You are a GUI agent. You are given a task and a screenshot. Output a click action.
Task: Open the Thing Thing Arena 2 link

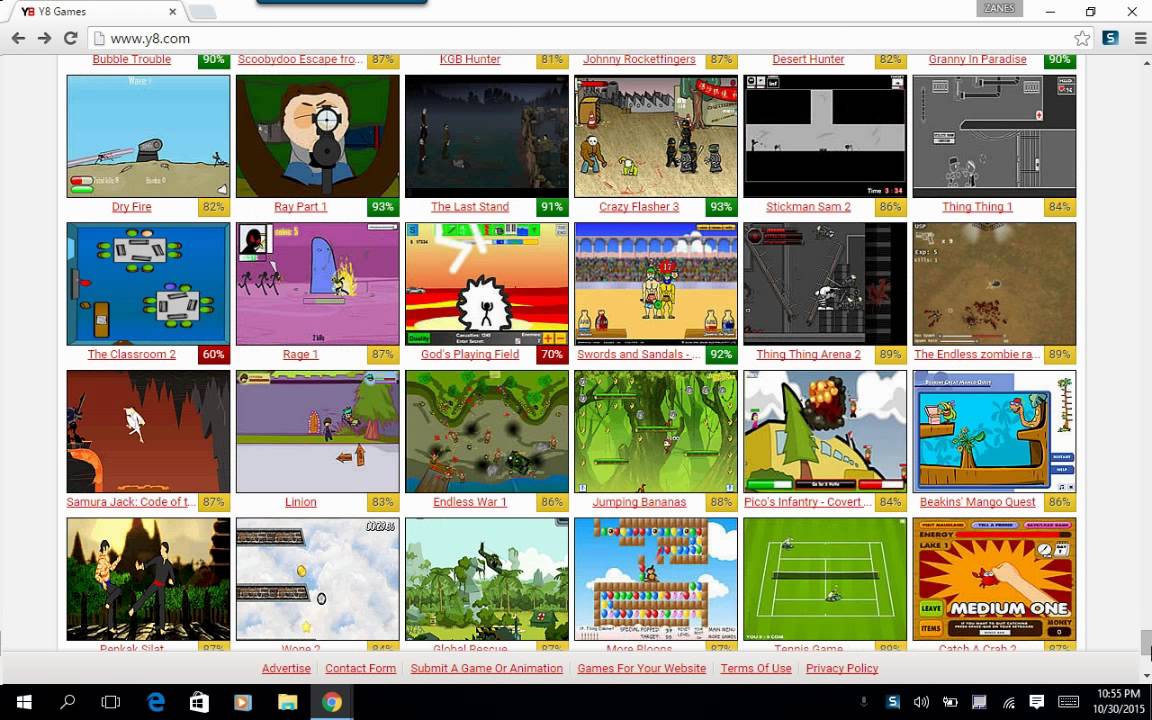click(808, 354)
